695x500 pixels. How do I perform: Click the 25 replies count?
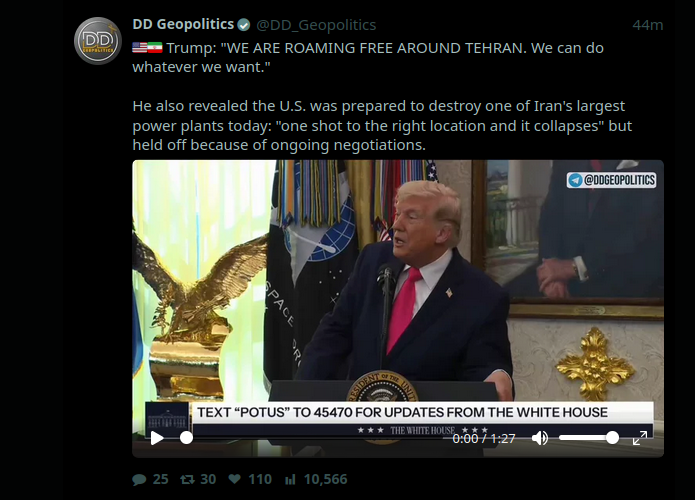click(x=160, y=479)
